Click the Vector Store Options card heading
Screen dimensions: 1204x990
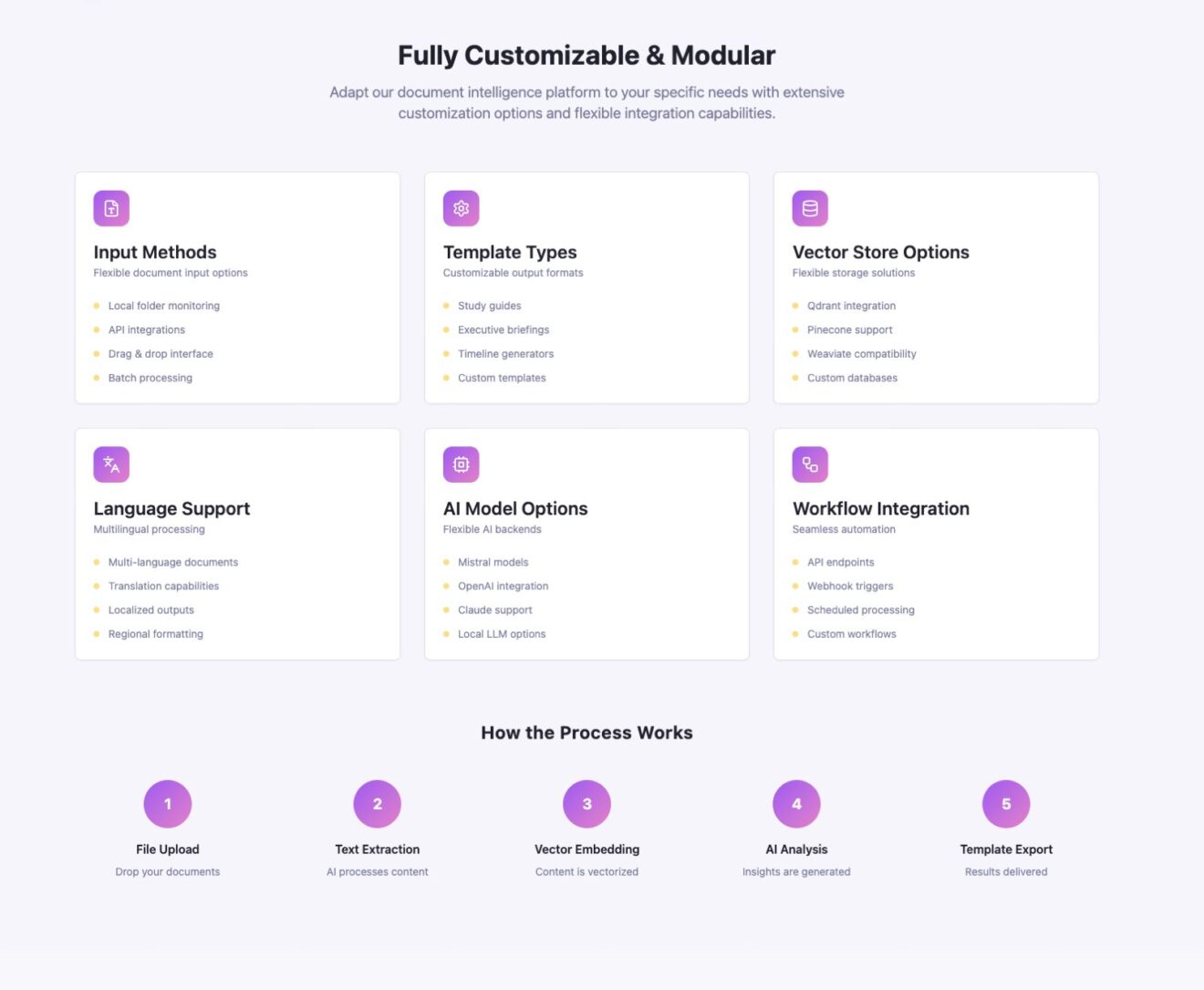(x=881, y=253)
